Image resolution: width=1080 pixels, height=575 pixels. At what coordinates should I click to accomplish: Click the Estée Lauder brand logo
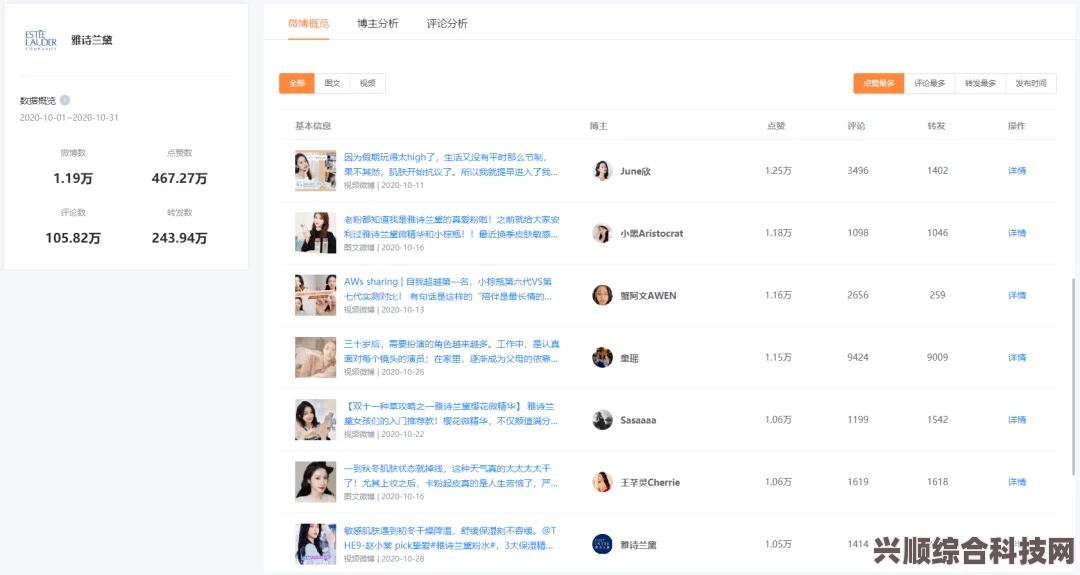41,40
